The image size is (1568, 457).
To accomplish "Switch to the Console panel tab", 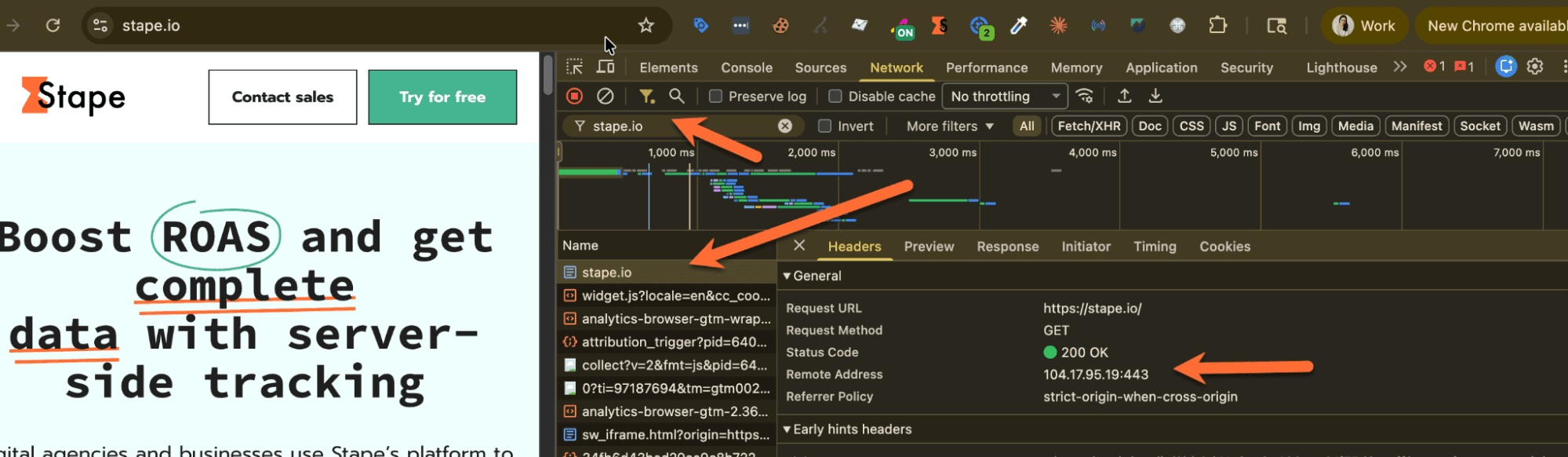I will [747, 68].
